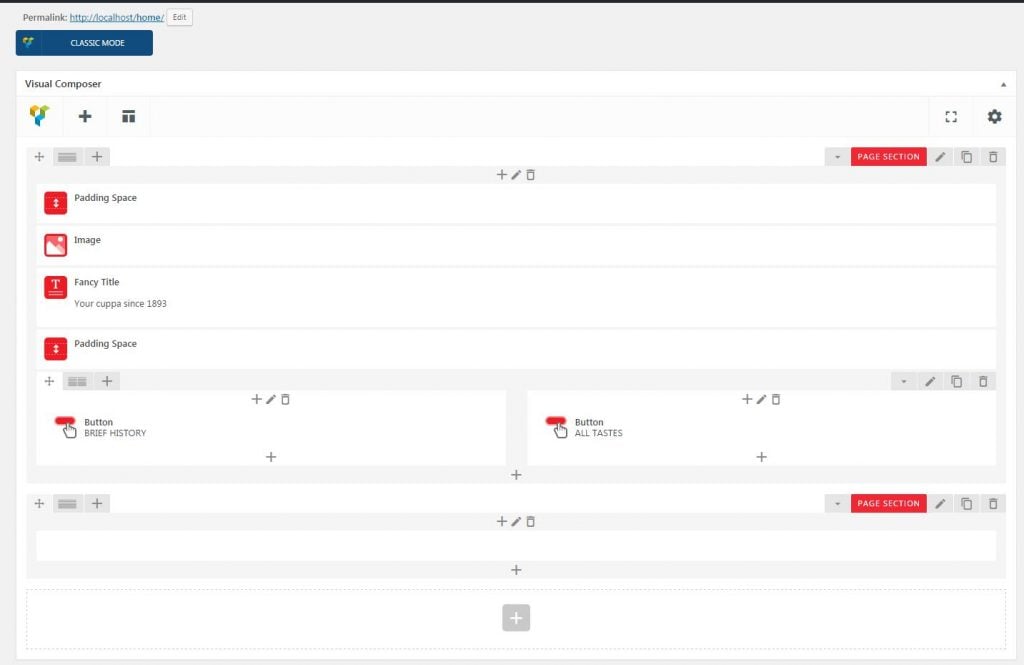Click large plus in empty dashed area

(x=516, y=618)
